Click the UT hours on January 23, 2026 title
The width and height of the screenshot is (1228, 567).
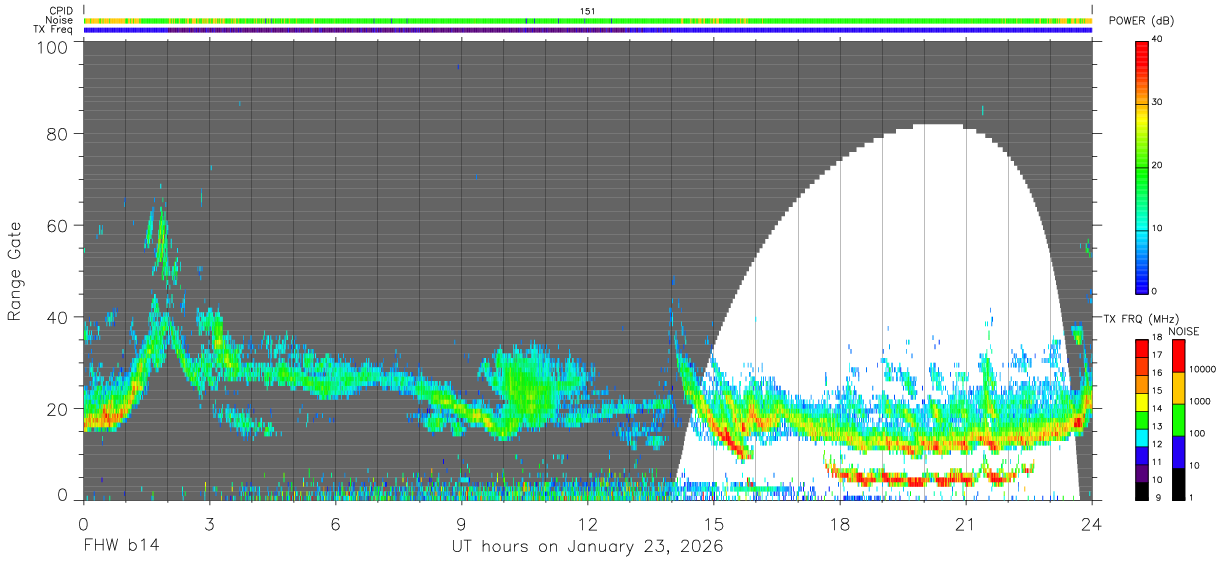588,548
